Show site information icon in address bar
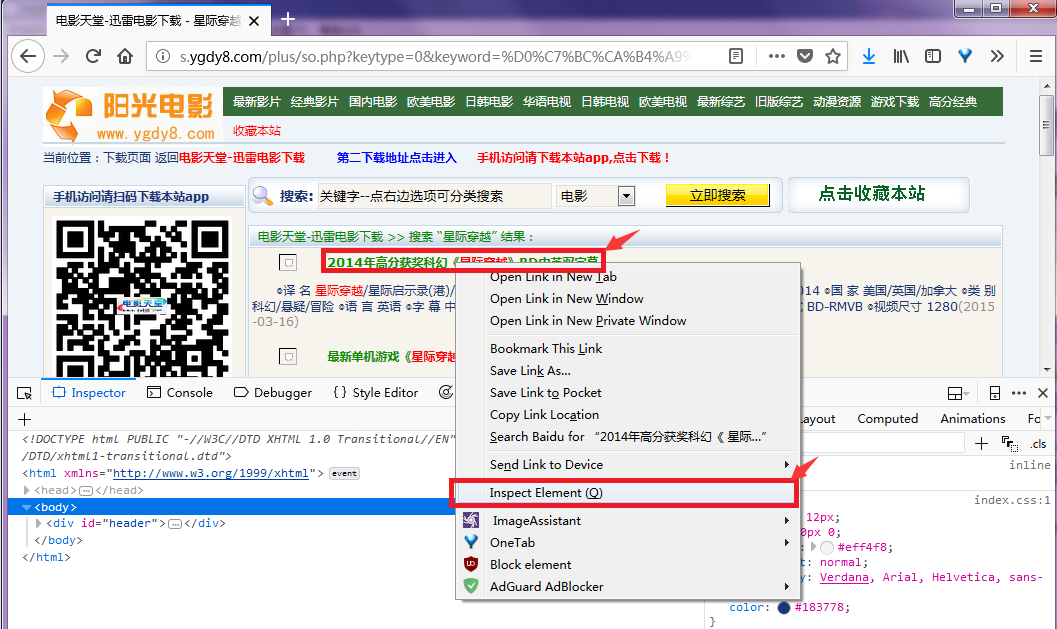This screenshot has height=629, width=1057. [x=162, y=56]
